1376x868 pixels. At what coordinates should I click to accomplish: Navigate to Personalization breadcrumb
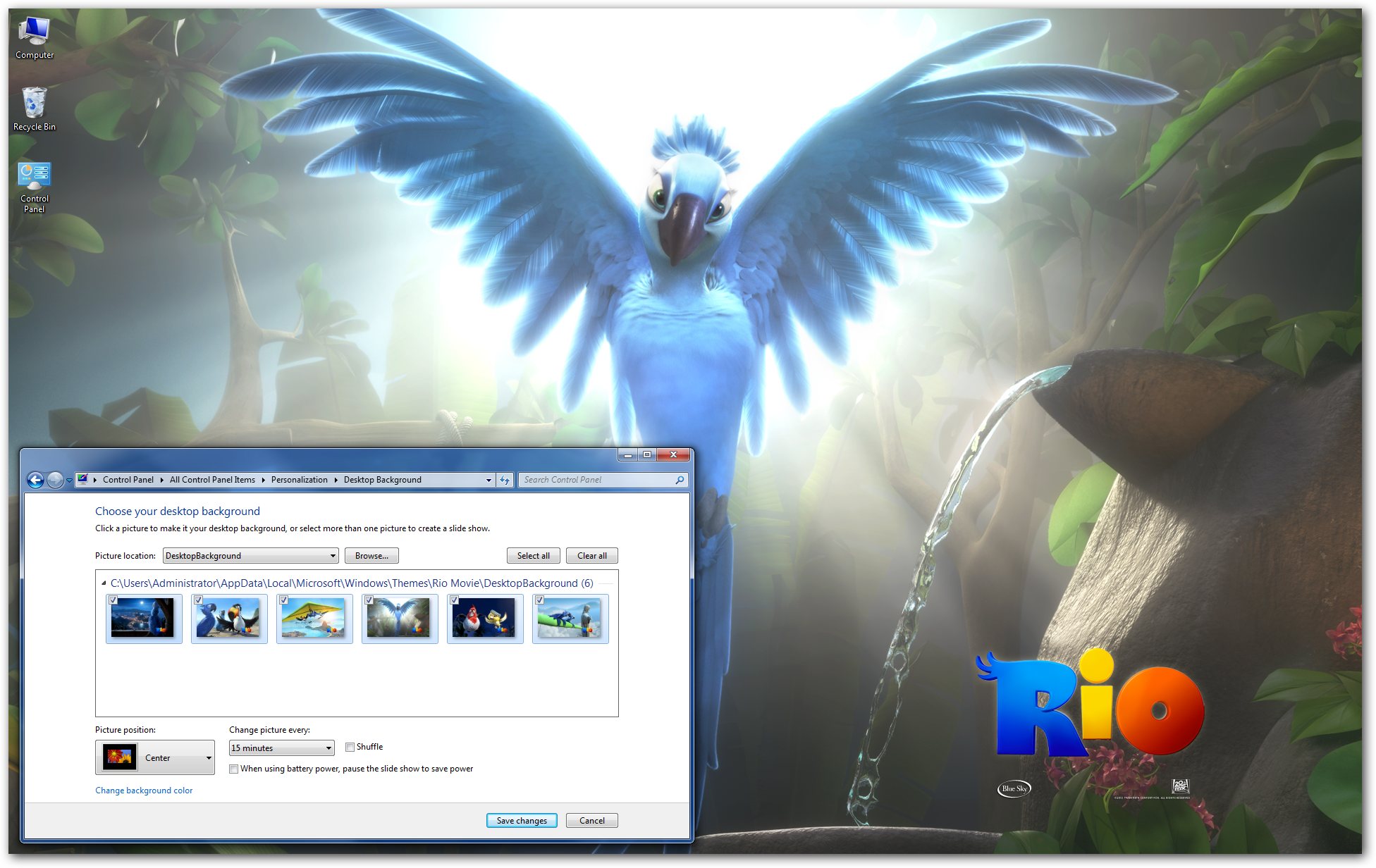(299, 480)
